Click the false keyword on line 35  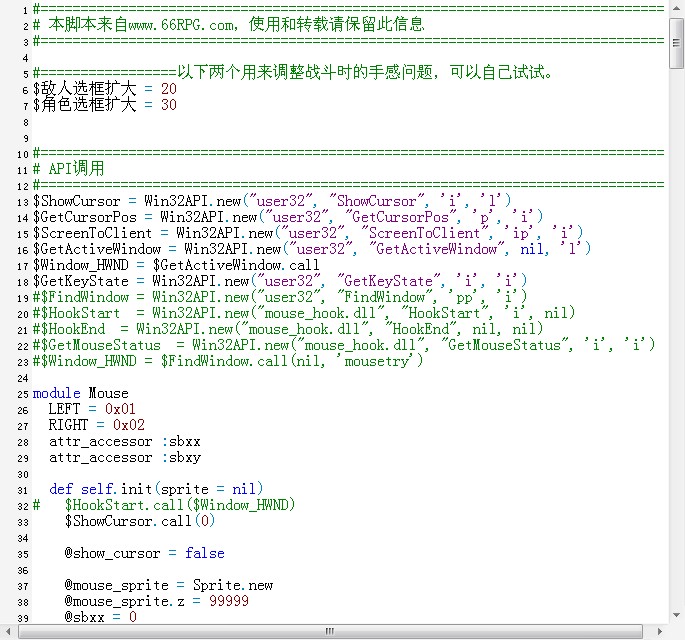204,553
